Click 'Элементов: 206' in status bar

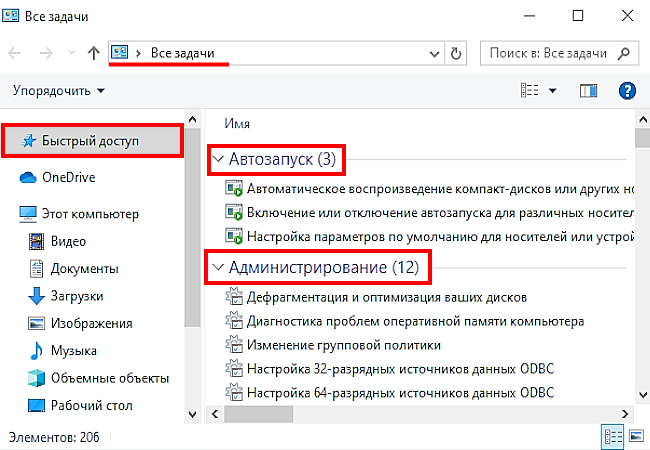pos(54,437)
